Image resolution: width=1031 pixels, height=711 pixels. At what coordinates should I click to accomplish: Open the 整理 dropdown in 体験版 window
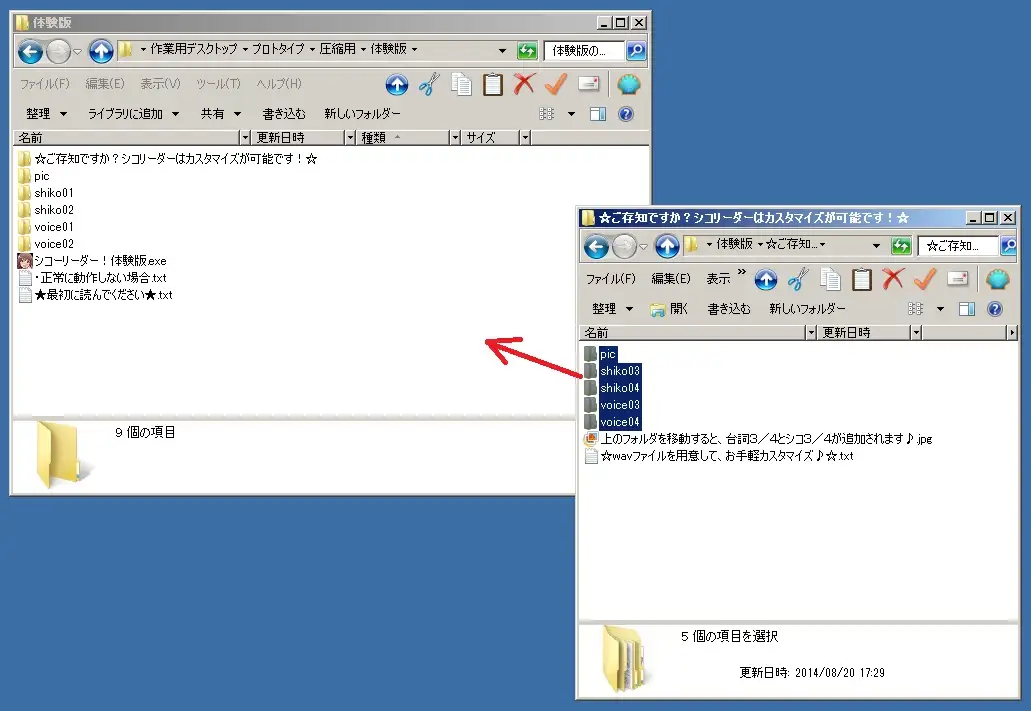pos(47,114)
